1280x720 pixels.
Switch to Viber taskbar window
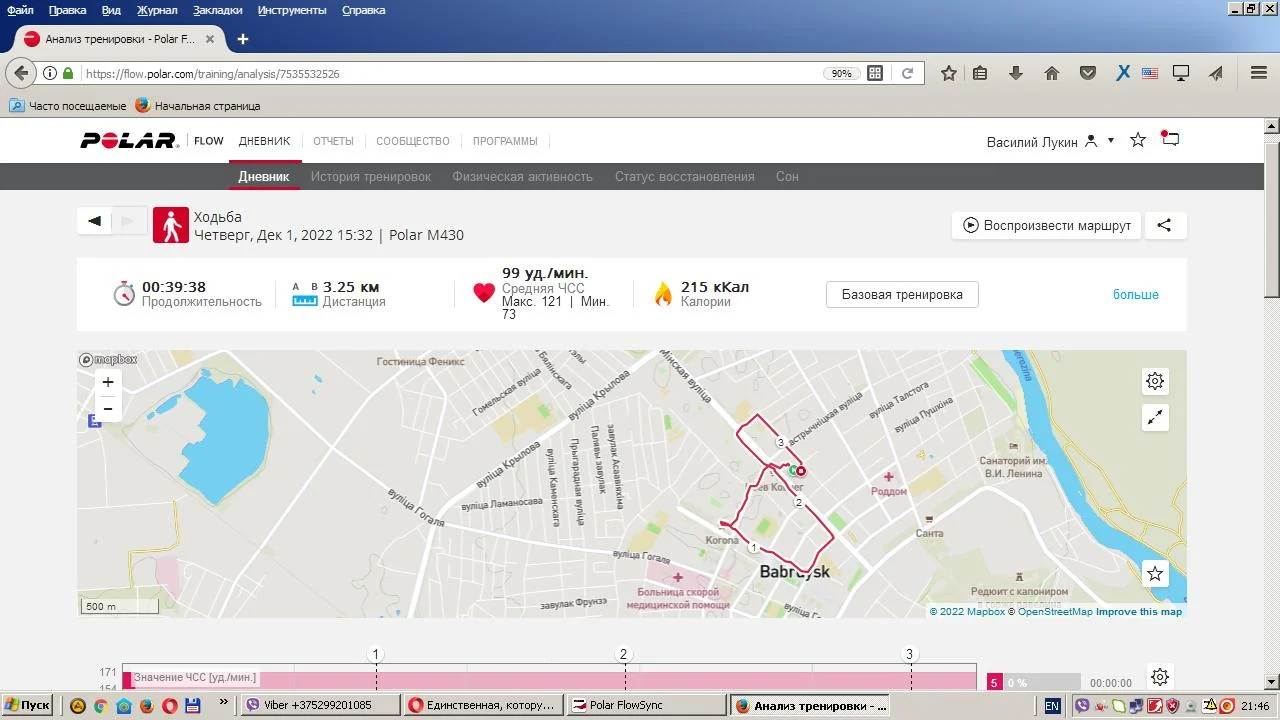(x=322, y=705)
